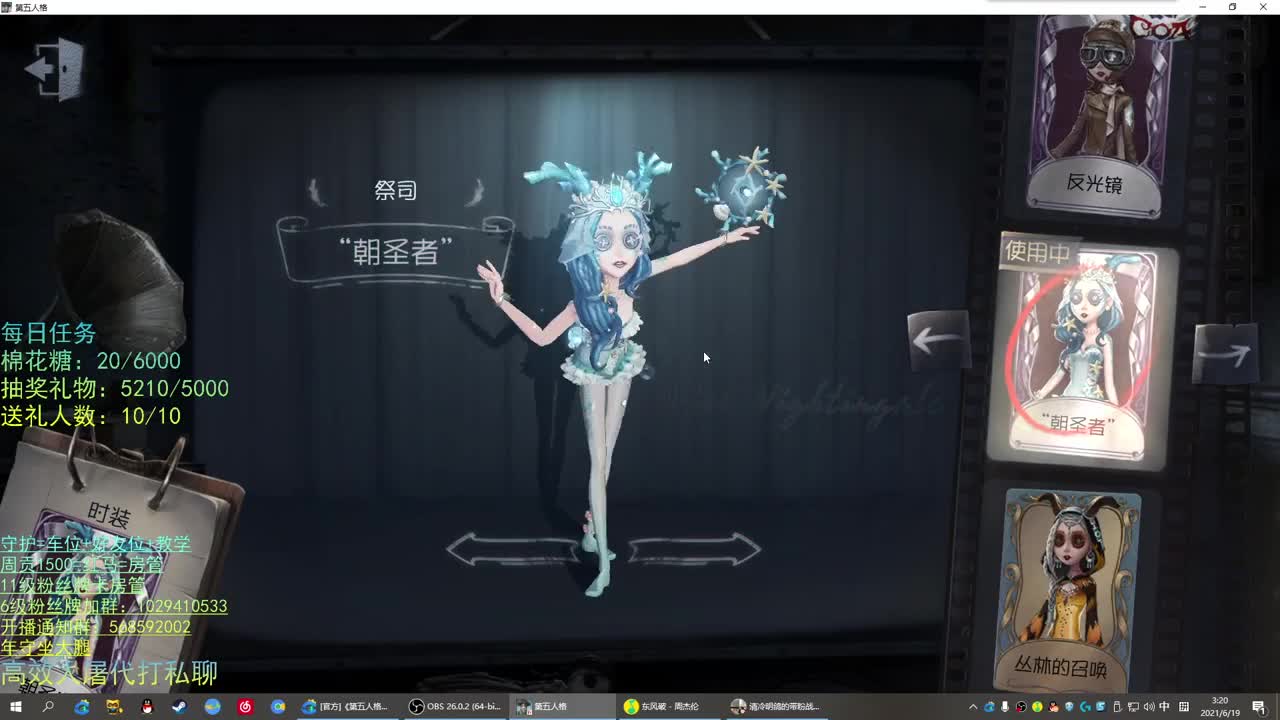Open the Windows Start menu

[16, 707]
